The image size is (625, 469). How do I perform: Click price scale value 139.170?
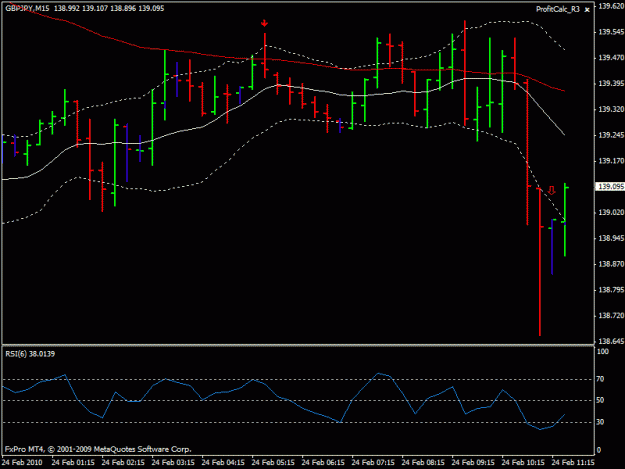click(x=611, y=161)
